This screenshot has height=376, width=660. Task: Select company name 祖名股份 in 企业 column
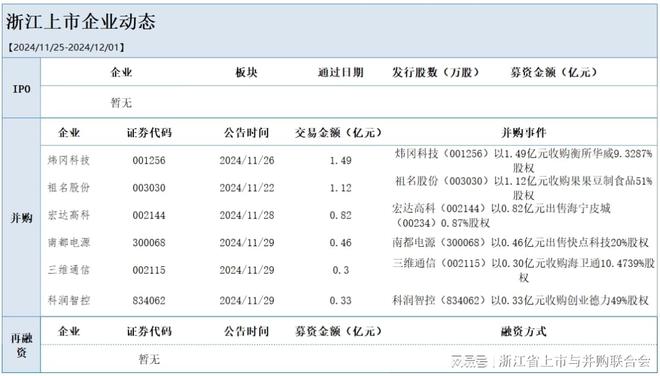69,188
